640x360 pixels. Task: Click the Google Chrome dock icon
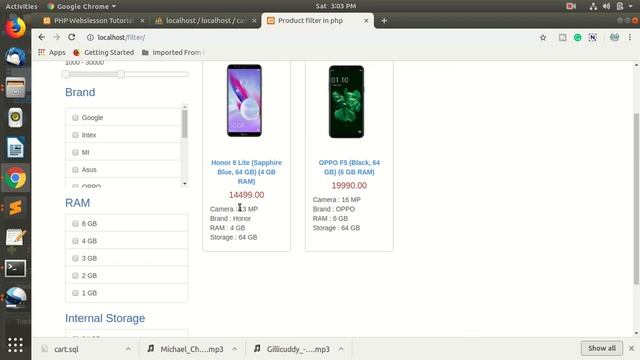[x=16, y=178]
